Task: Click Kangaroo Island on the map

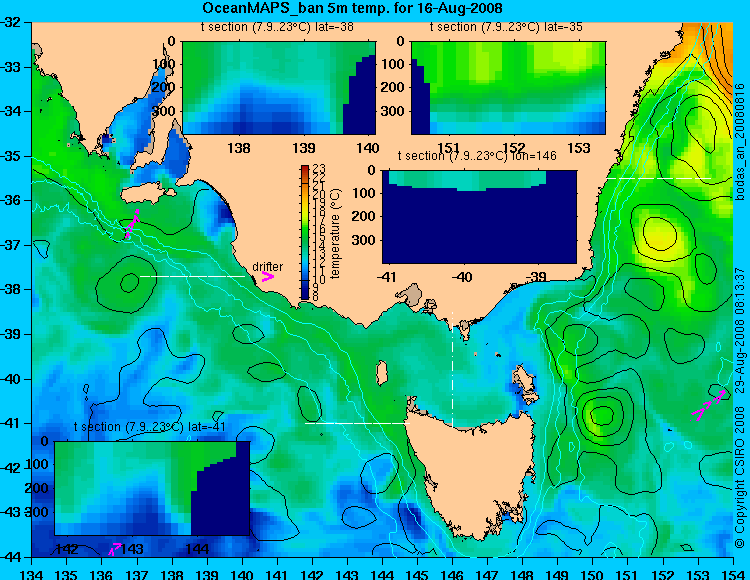Action: pyautogui.click(x=146, y=194)
